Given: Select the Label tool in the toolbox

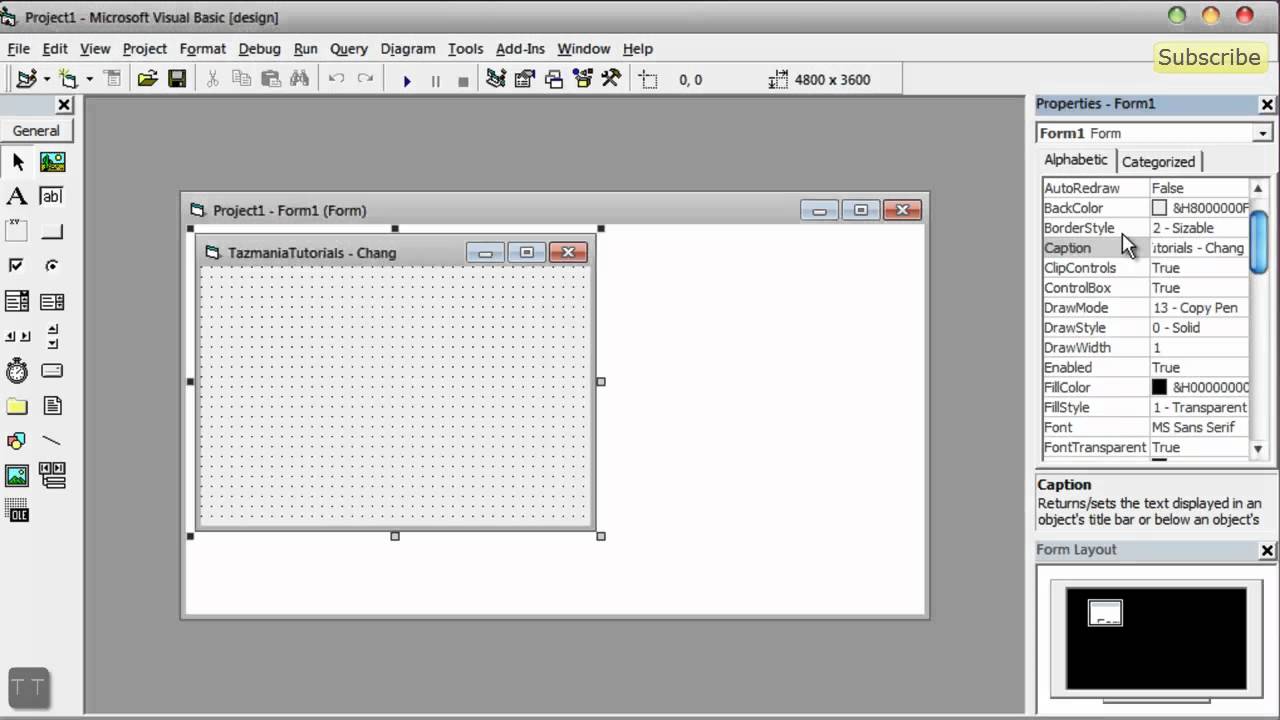Looking at the screenshot, I should 16,196.
